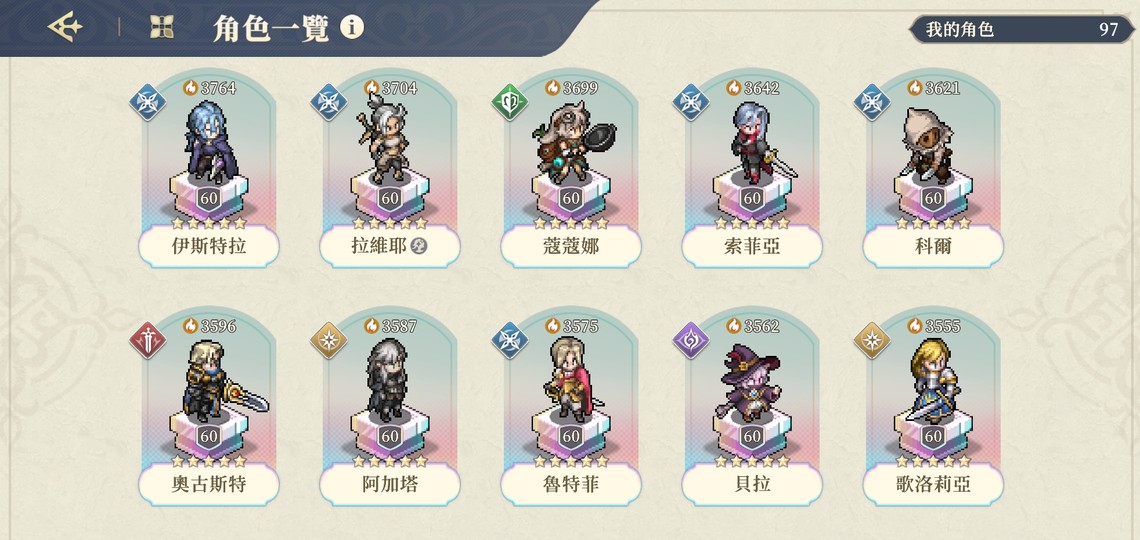Click the red sword emblem on 奧古斯特
The height and width of the screenshot is (540, 1140).
coord(148,340)
